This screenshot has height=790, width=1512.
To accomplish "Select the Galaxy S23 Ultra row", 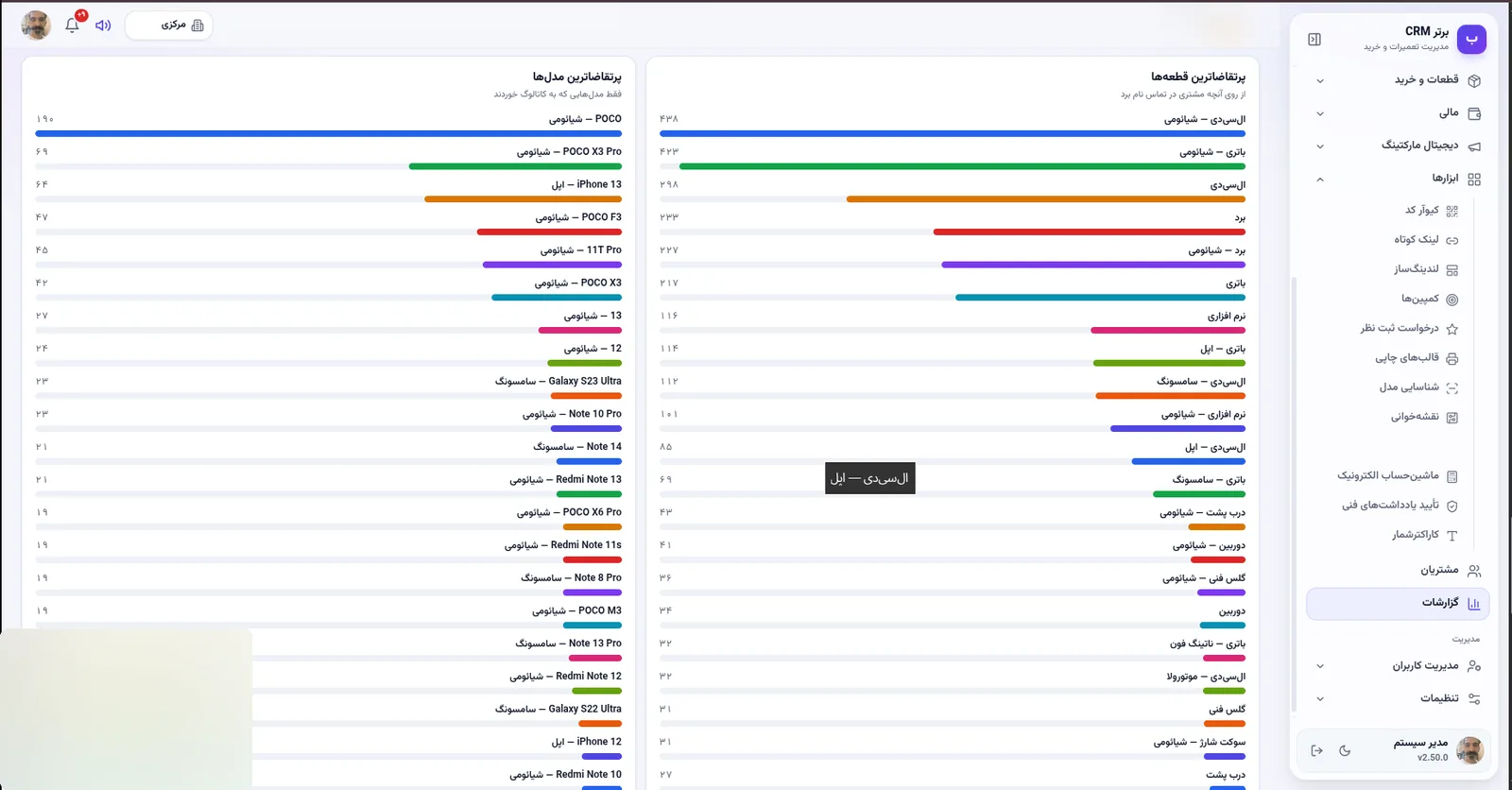I will pos(329,386).
